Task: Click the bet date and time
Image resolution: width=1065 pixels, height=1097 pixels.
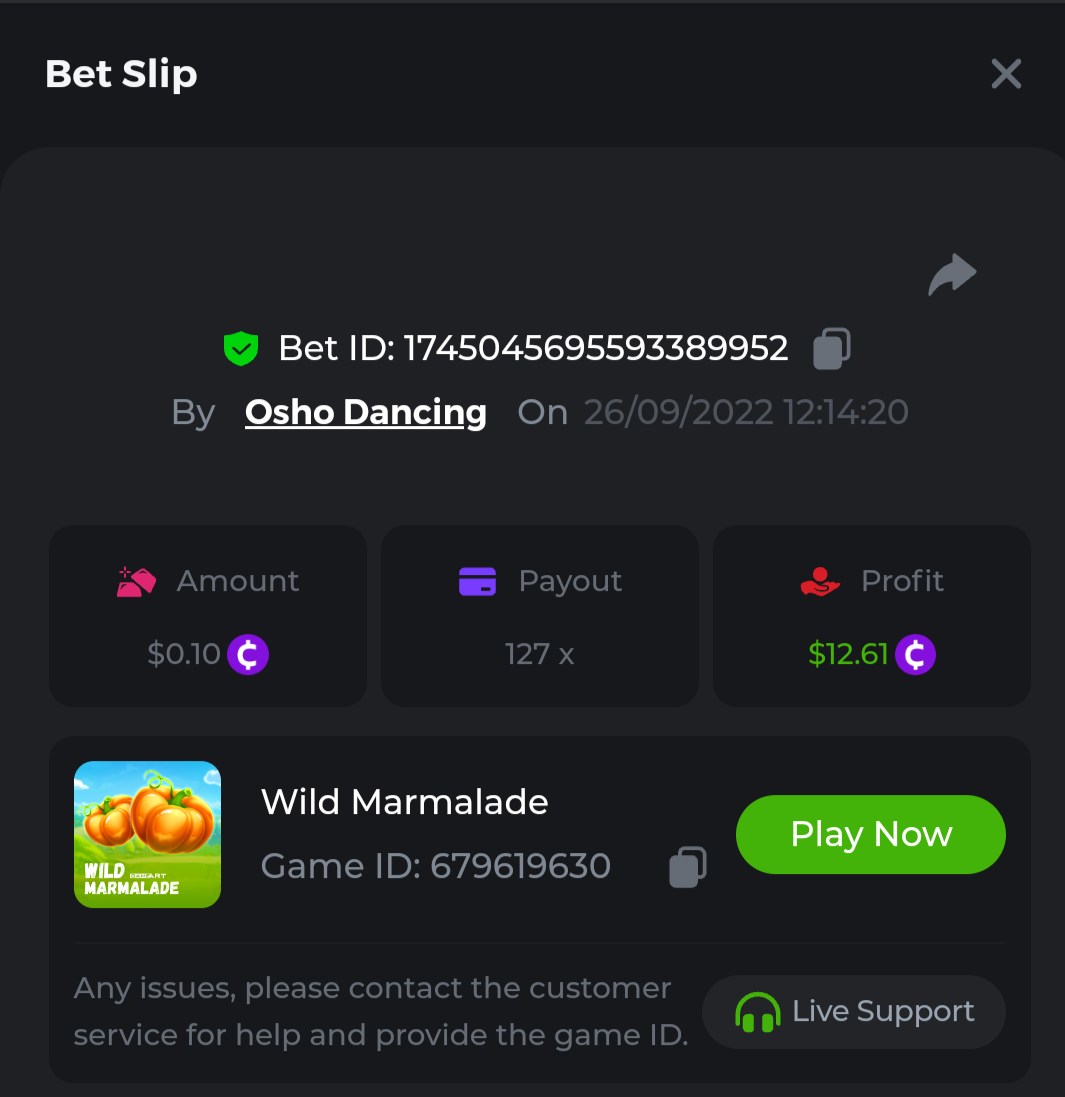Action: (x=746, y=412)
